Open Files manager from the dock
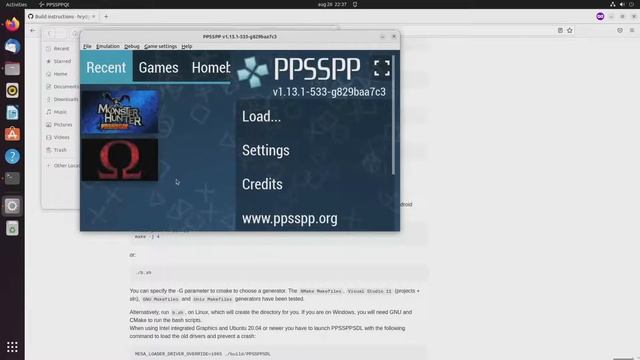Image resolution: width=640 pixels, height=360 pixels. pyautogui.click(x=12, y=69)
